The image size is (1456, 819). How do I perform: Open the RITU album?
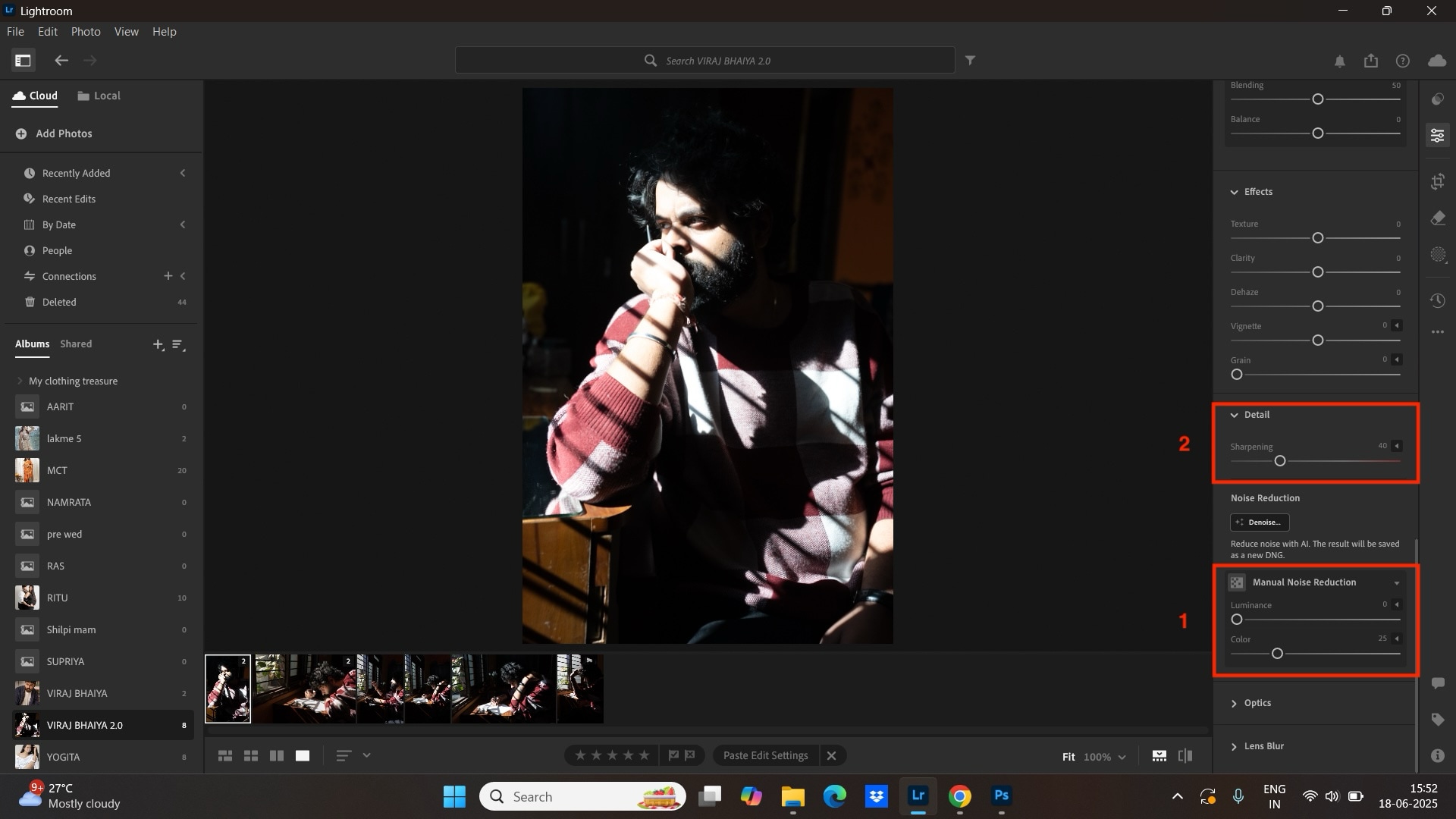point(103,598)
